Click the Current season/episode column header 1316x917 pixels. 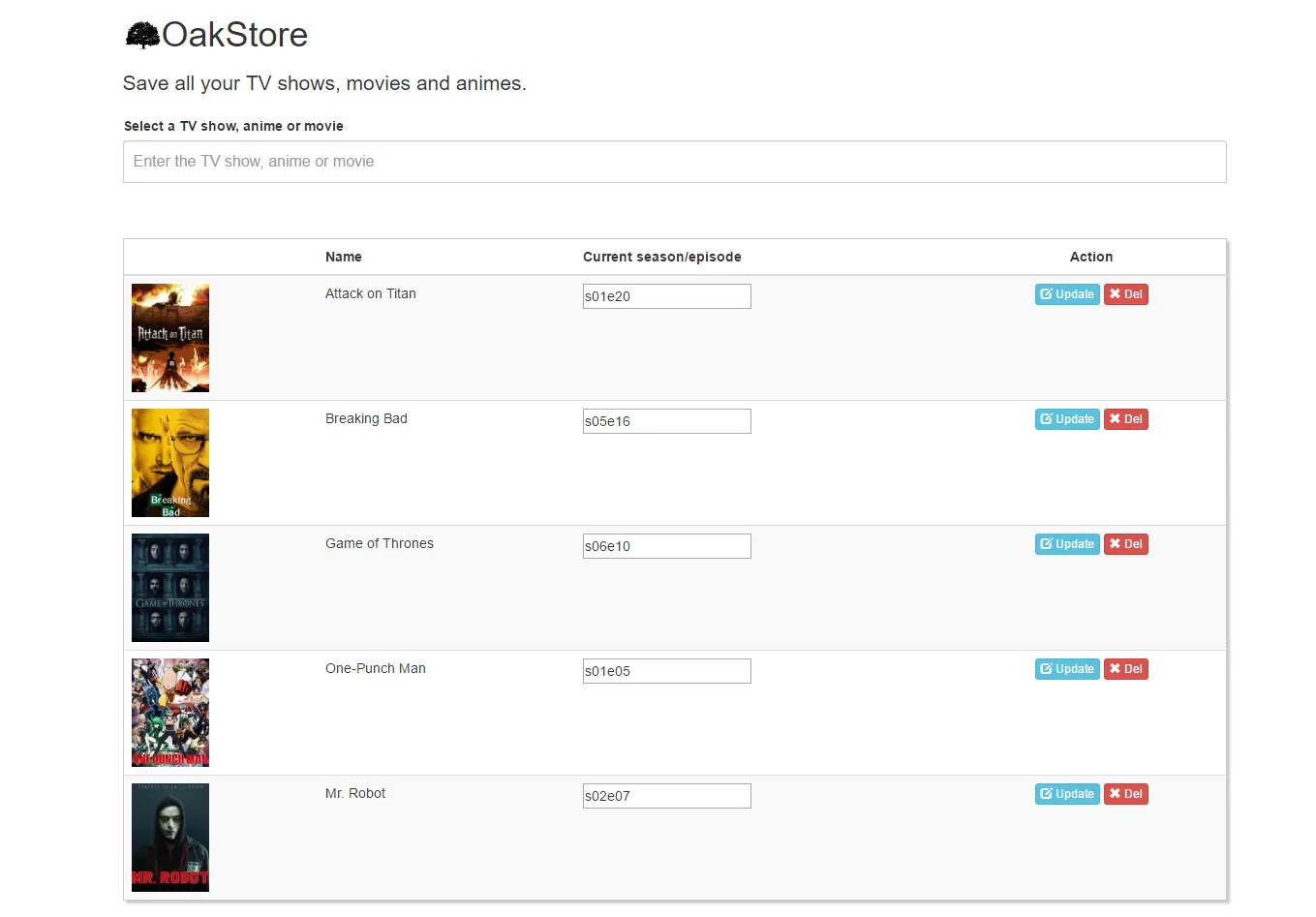(x=662, y=257)
